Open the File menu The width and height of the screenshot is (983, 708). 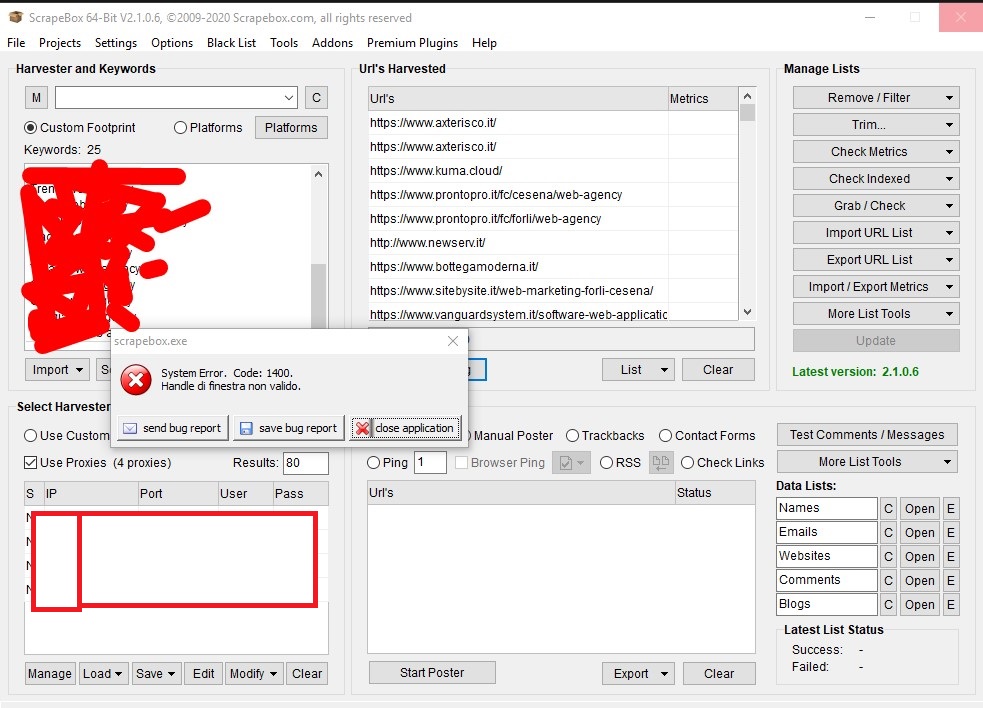(x=16, y=43)
